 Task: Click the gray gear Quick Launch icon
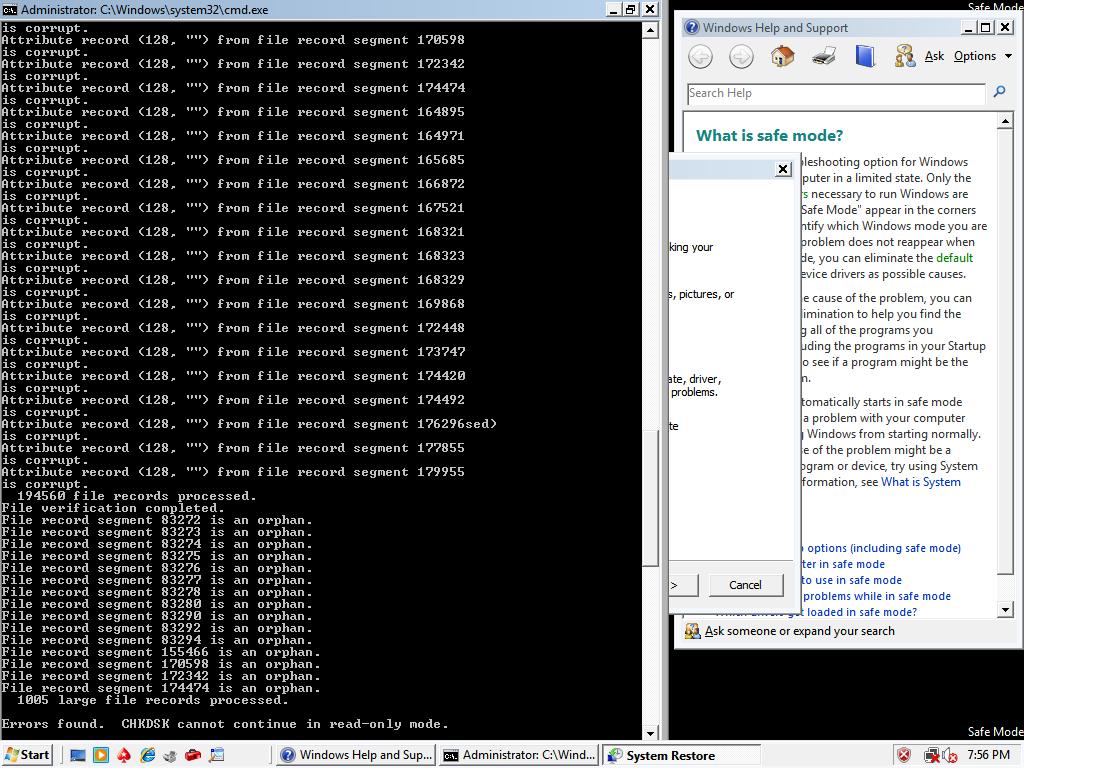[x=170, y=755]
